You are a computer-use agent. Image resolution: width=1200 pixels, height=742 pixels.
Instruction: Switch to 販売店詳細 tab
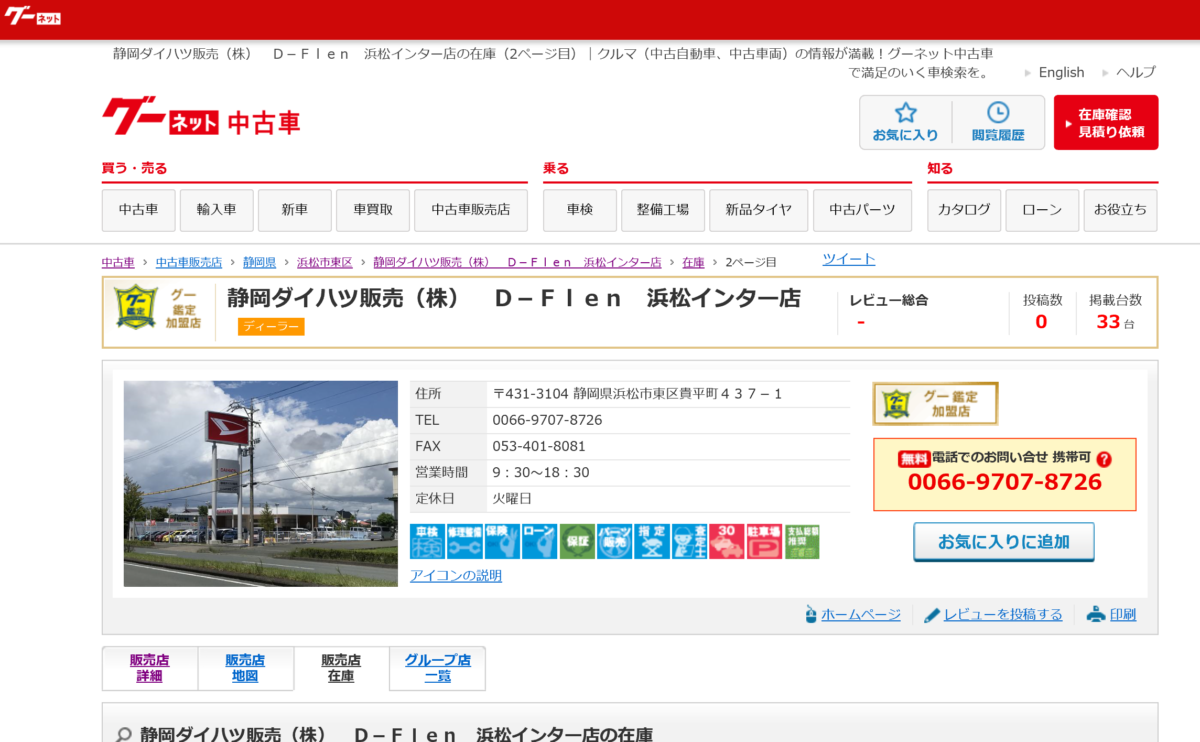point(149,668)
